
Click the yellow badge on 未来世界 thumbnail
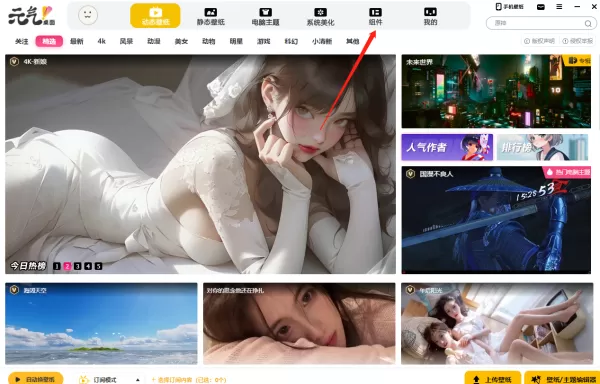tap(577, 60)
